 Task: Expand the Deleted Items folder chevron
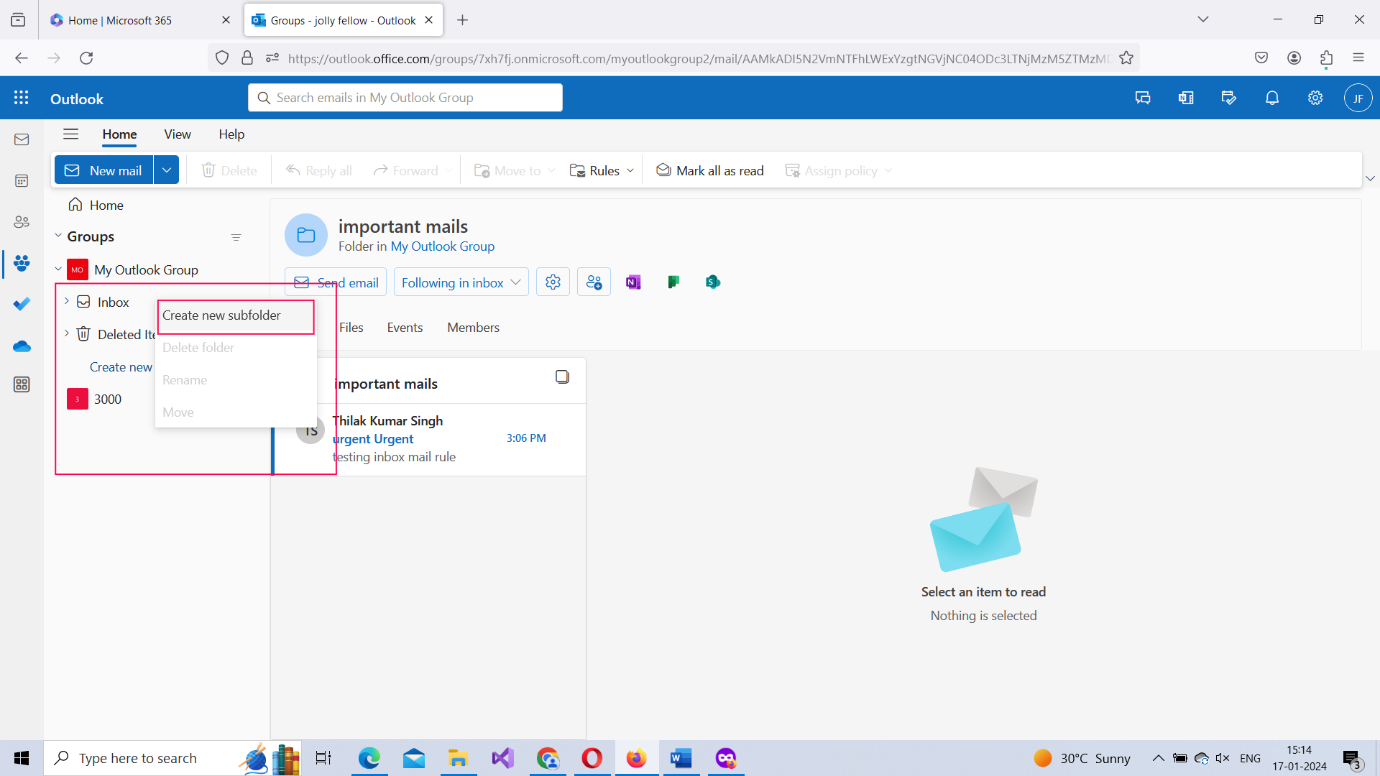click(67, 333)
